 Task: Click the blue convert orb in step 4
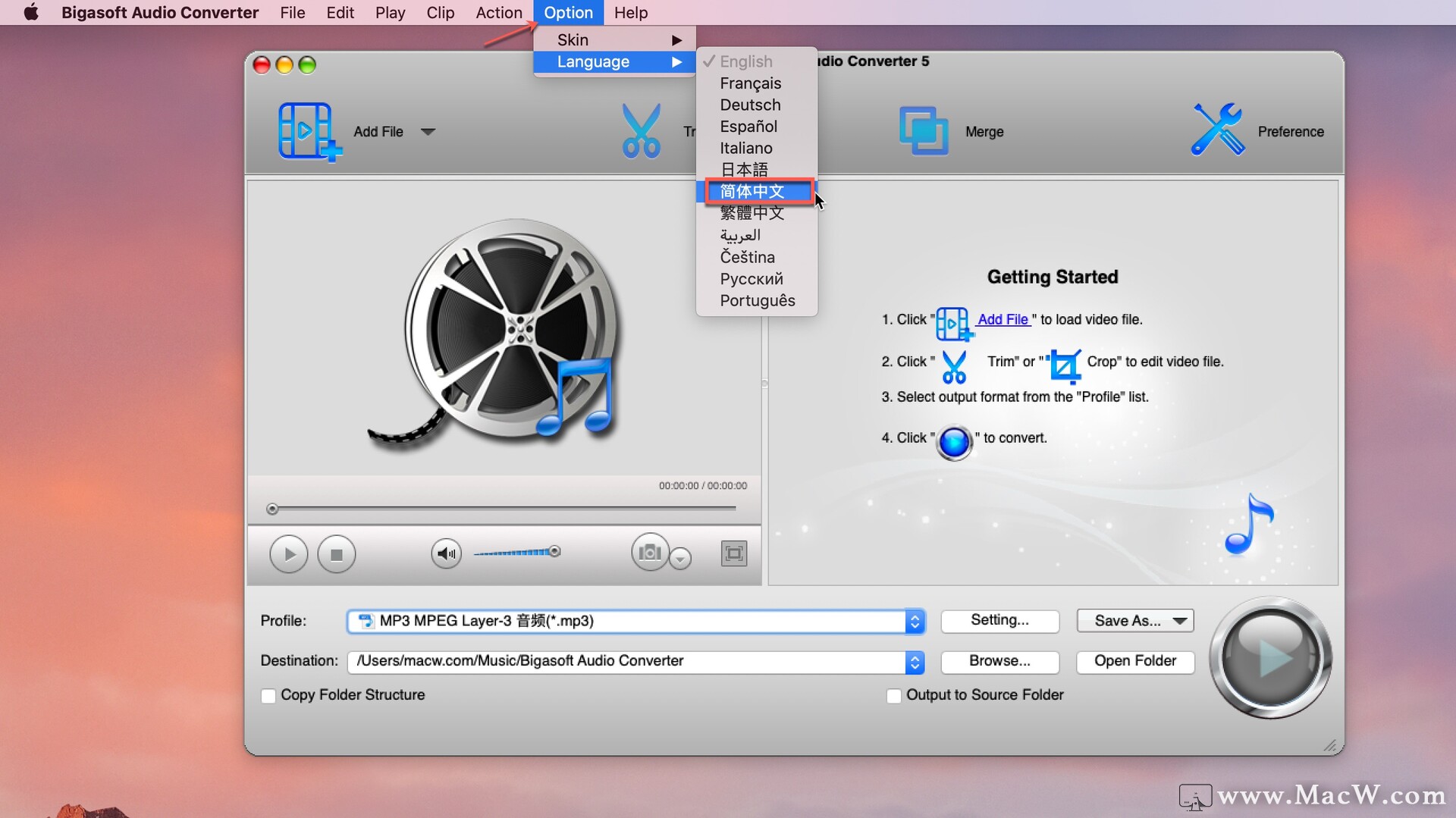point(954,443)
